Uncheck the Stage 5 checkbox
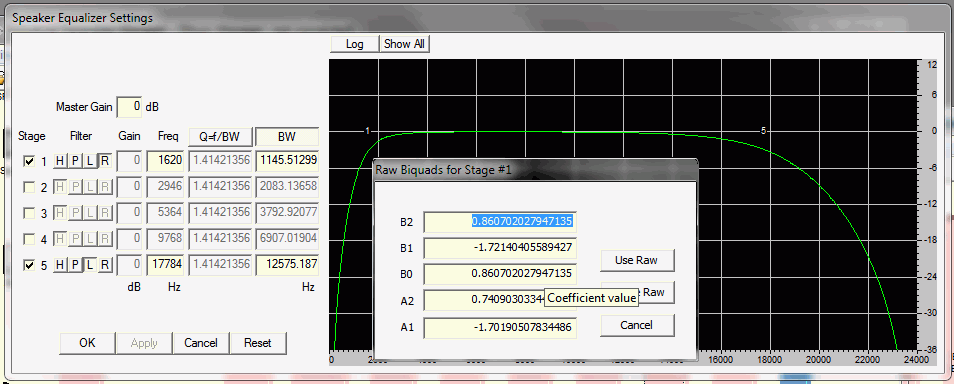Viewport: 954px width, 384px height. point(29,265)
